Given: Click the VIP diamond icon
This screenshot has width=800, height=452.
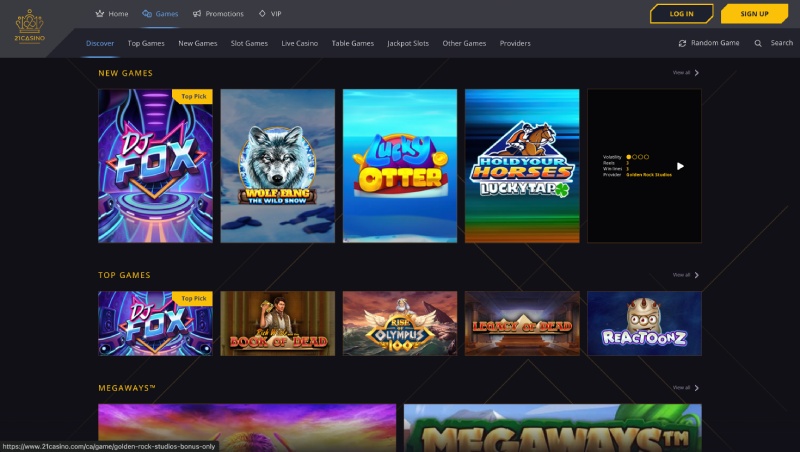Looking at the screenshot, I should click(x=262, y=14).
